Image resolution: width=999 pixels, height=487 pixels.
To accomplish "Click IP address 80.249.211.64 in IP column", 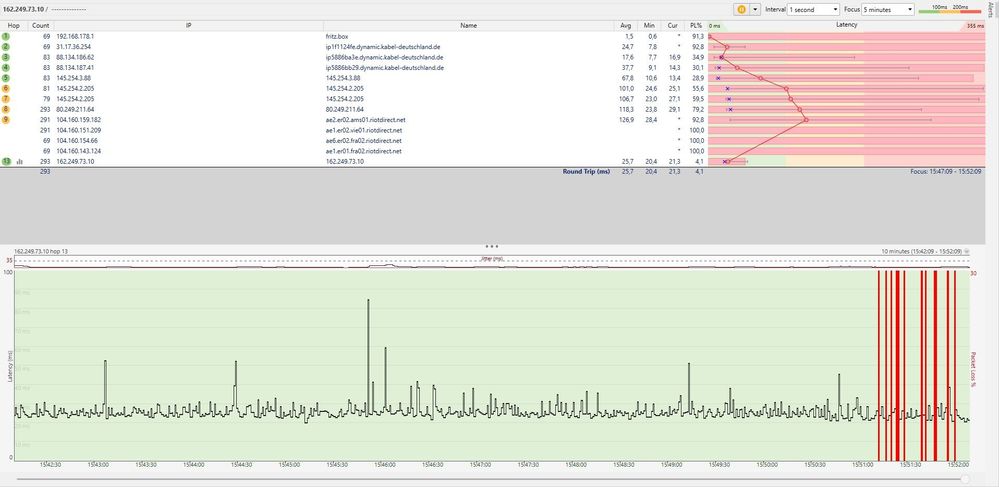I will tap(75, 109).
